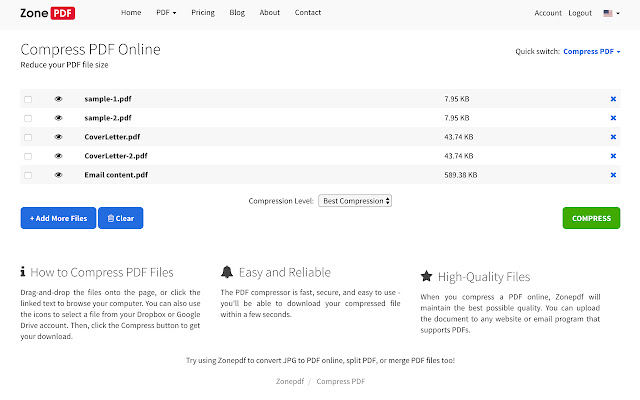Click the eye icon for Email content.pdf
Viewport: 640px width, 400px height.
58,175
